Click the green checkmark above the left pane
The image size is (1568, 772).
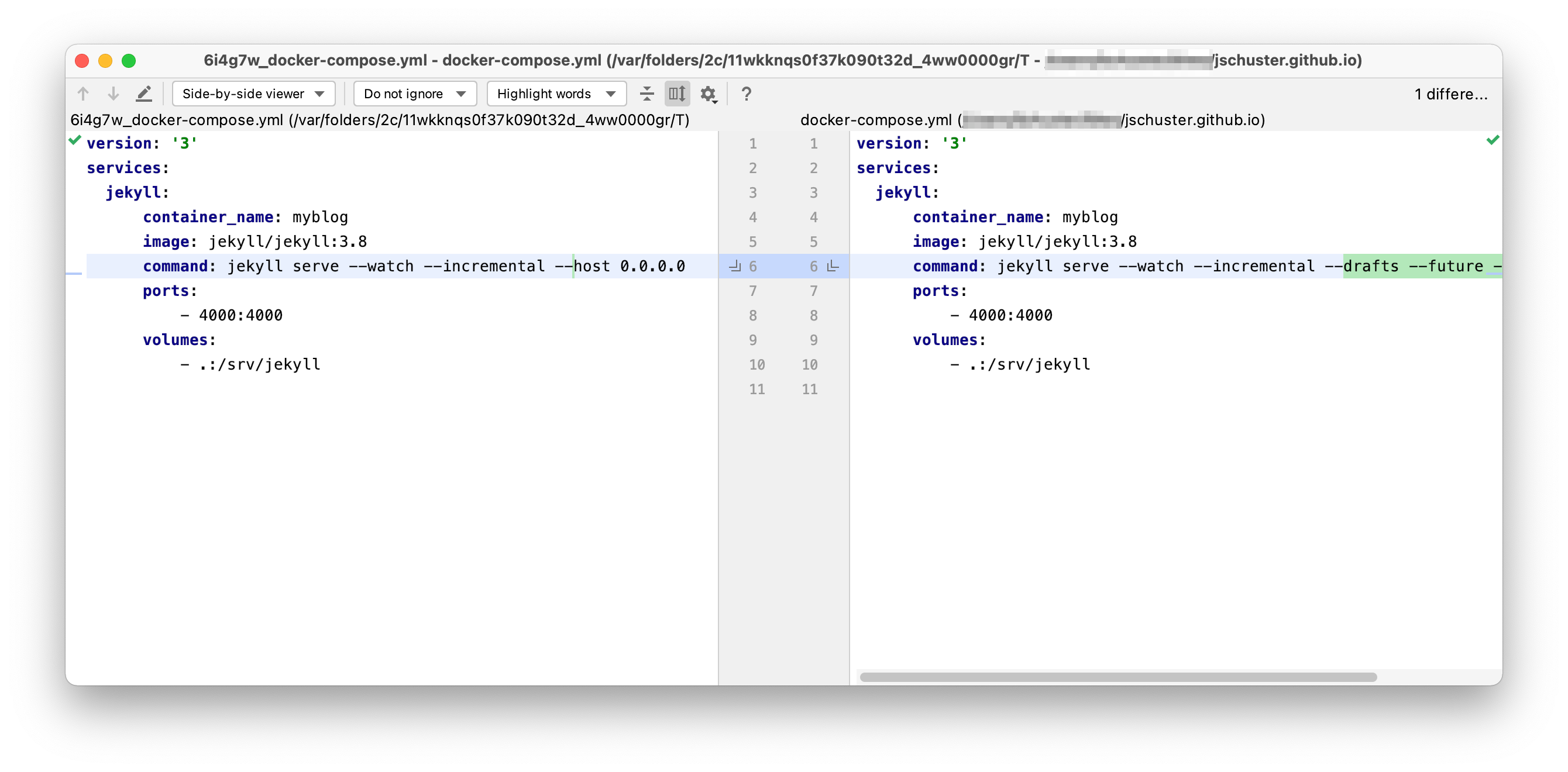pos(74,140)
